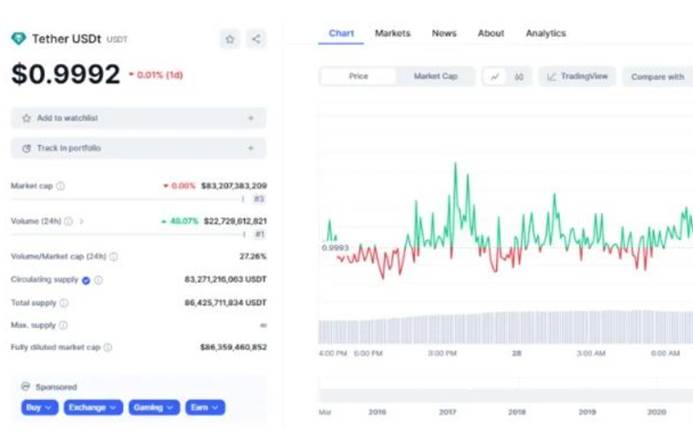Open the Volume/Market cap (24h) info icon
693x434 pixels.
coord(114,256)
